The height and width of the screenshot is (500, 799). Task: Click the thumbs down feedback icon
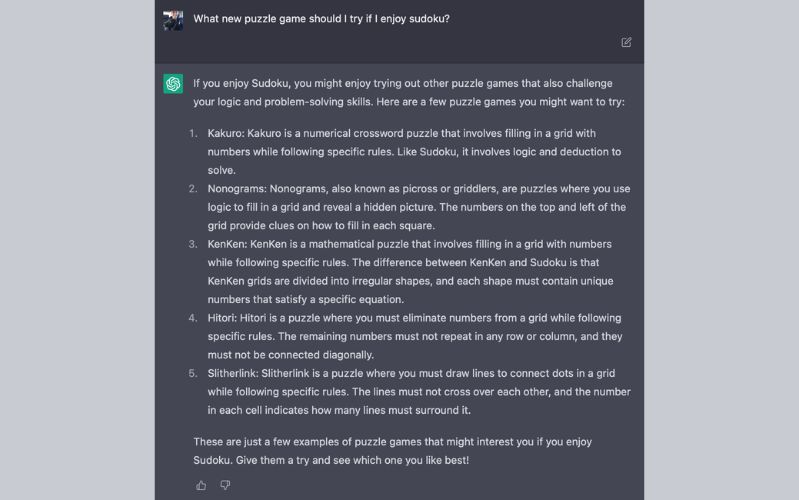[225, 485]
